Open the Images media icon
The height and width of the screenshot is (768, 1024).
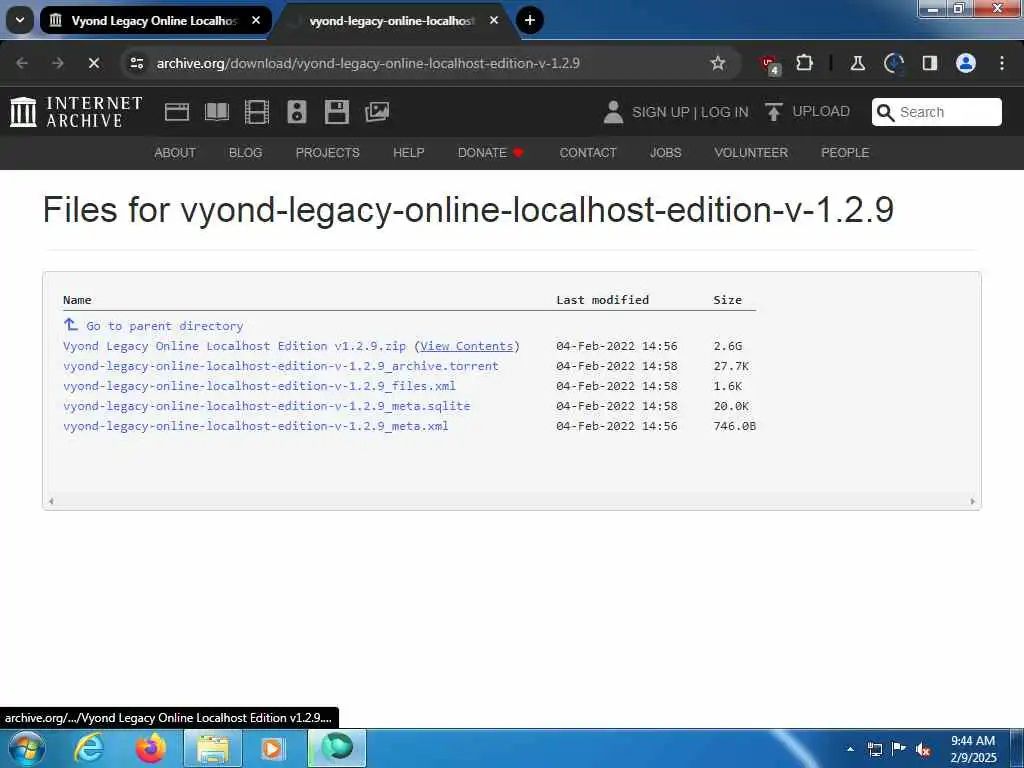click(x=377, y=112)
